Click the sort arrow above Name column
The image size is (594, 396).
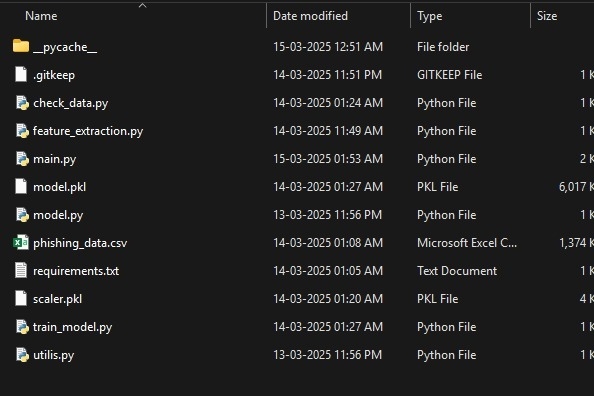(x=142, y=5)
